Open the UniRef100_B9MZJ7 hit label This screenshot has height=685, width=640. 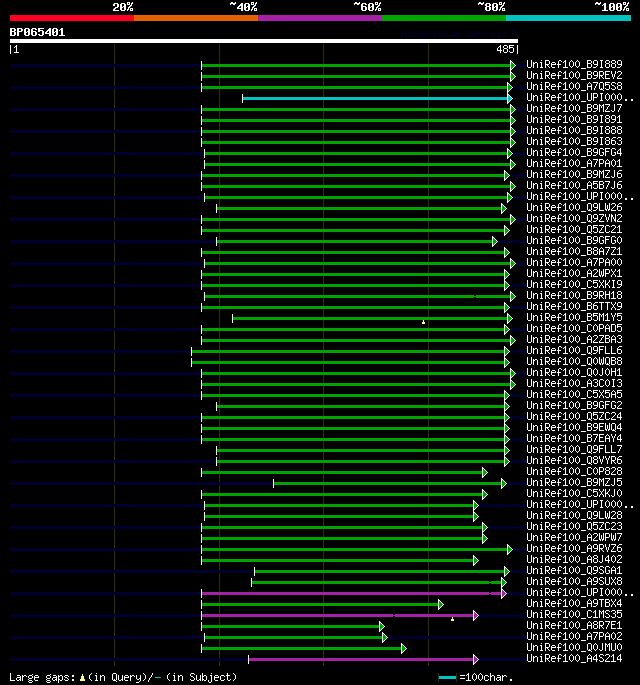pos(574,108)
